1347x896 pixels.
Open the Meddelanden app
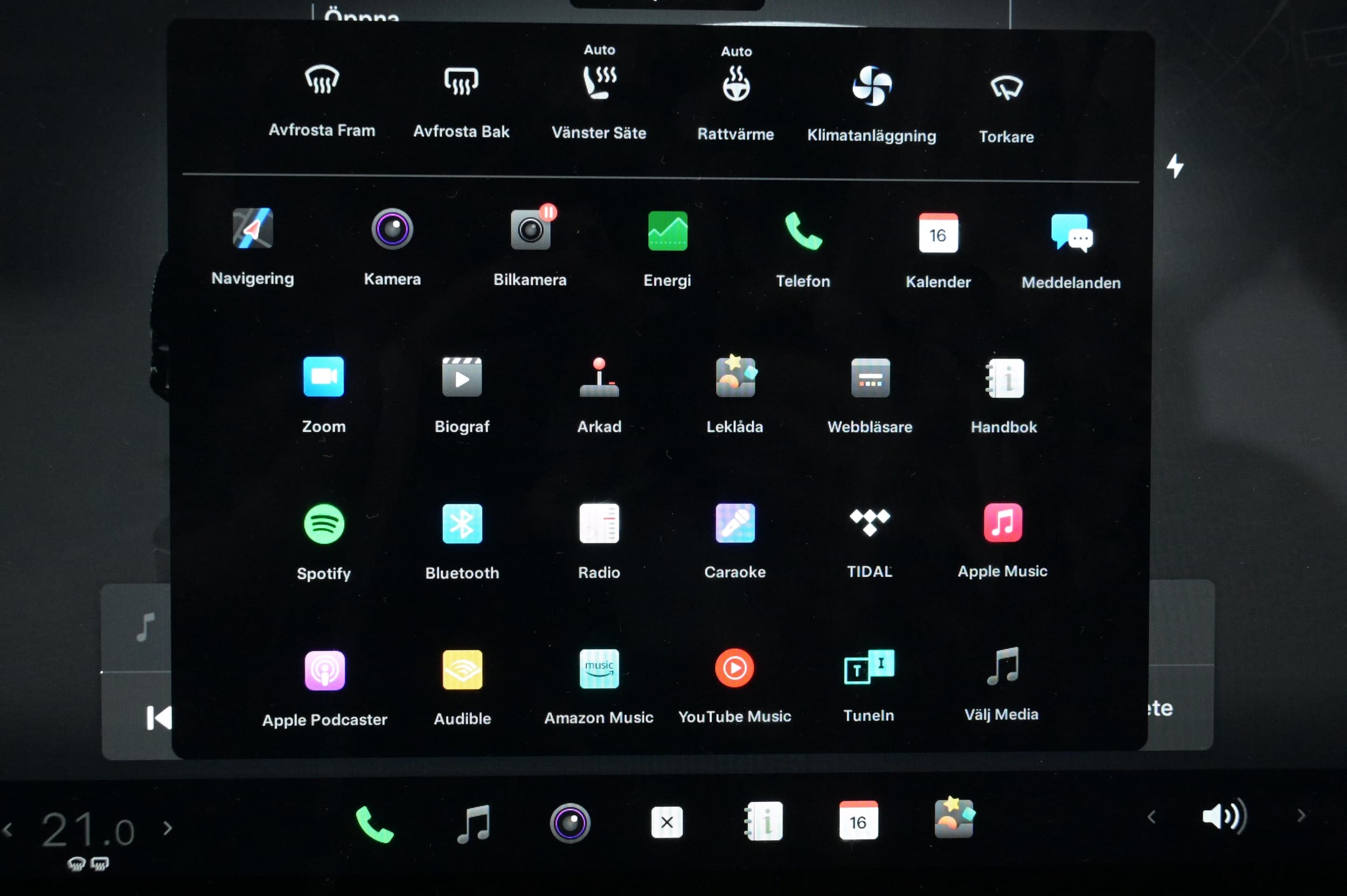point(1071,234)
